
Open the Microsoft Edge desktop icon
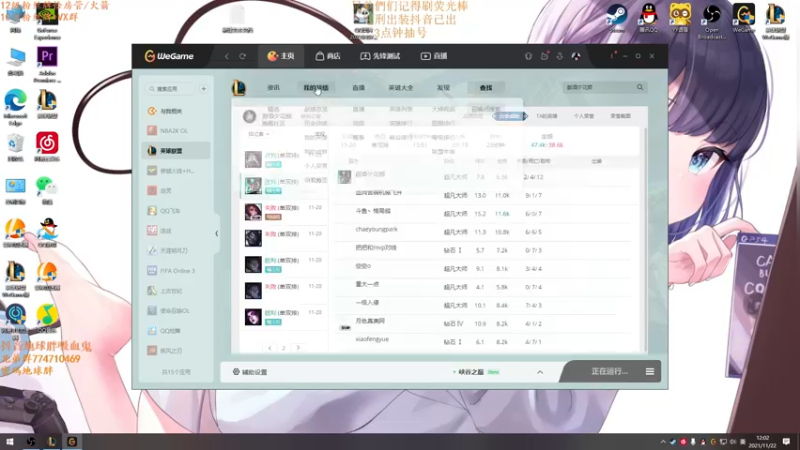[x=15, y=107]
